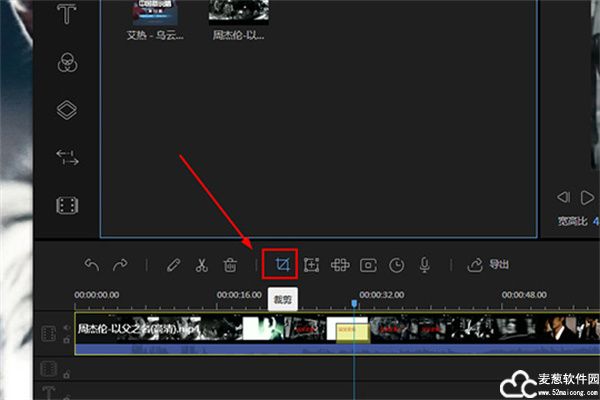600x400 pixels.
Task: Open the Filters panel with three circles
Action: (x=67, y=62)
